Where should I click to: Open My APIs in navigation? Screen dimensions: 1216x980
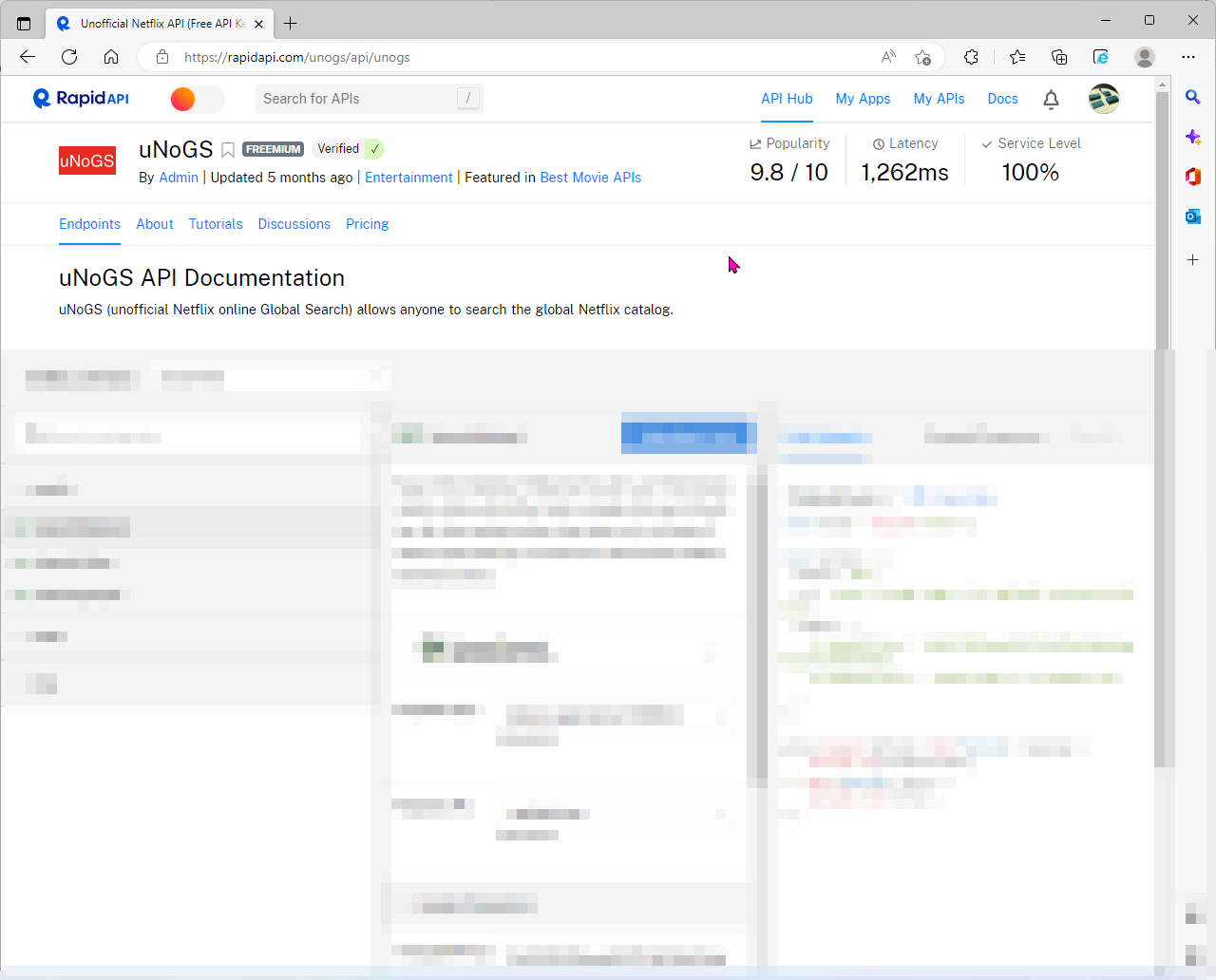[939, 99]
